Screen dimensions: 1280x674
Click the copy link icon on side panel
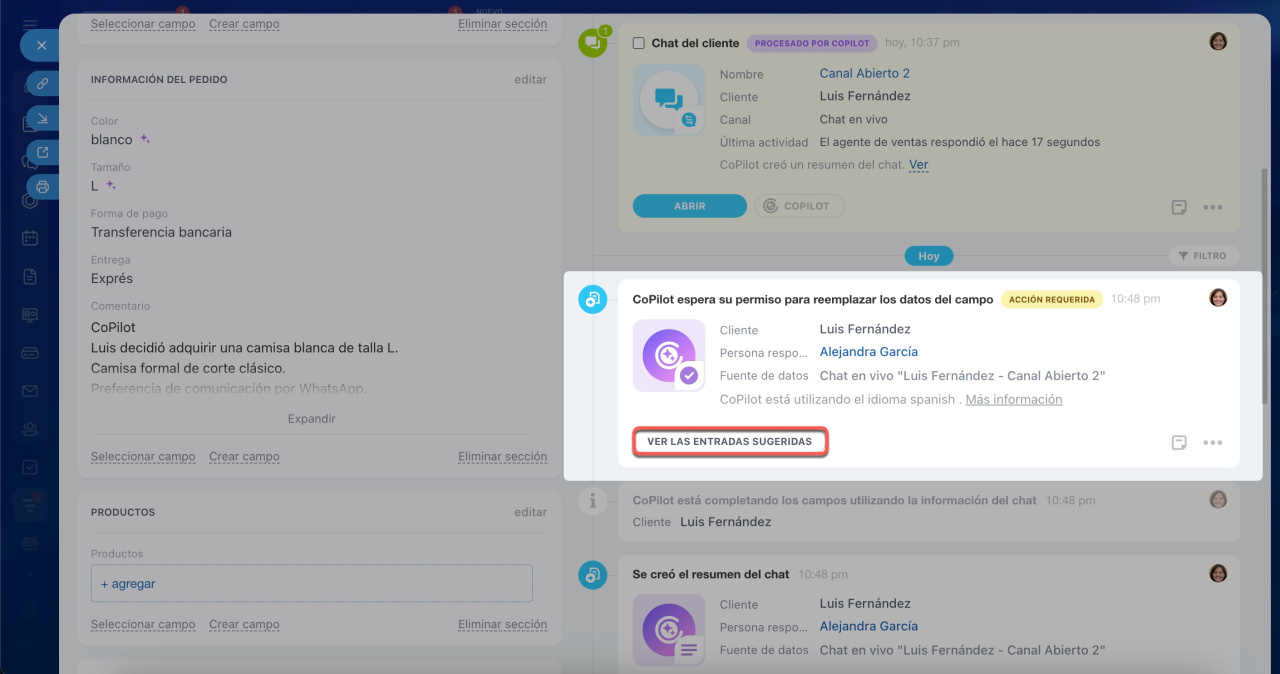[x=42, y=84]
